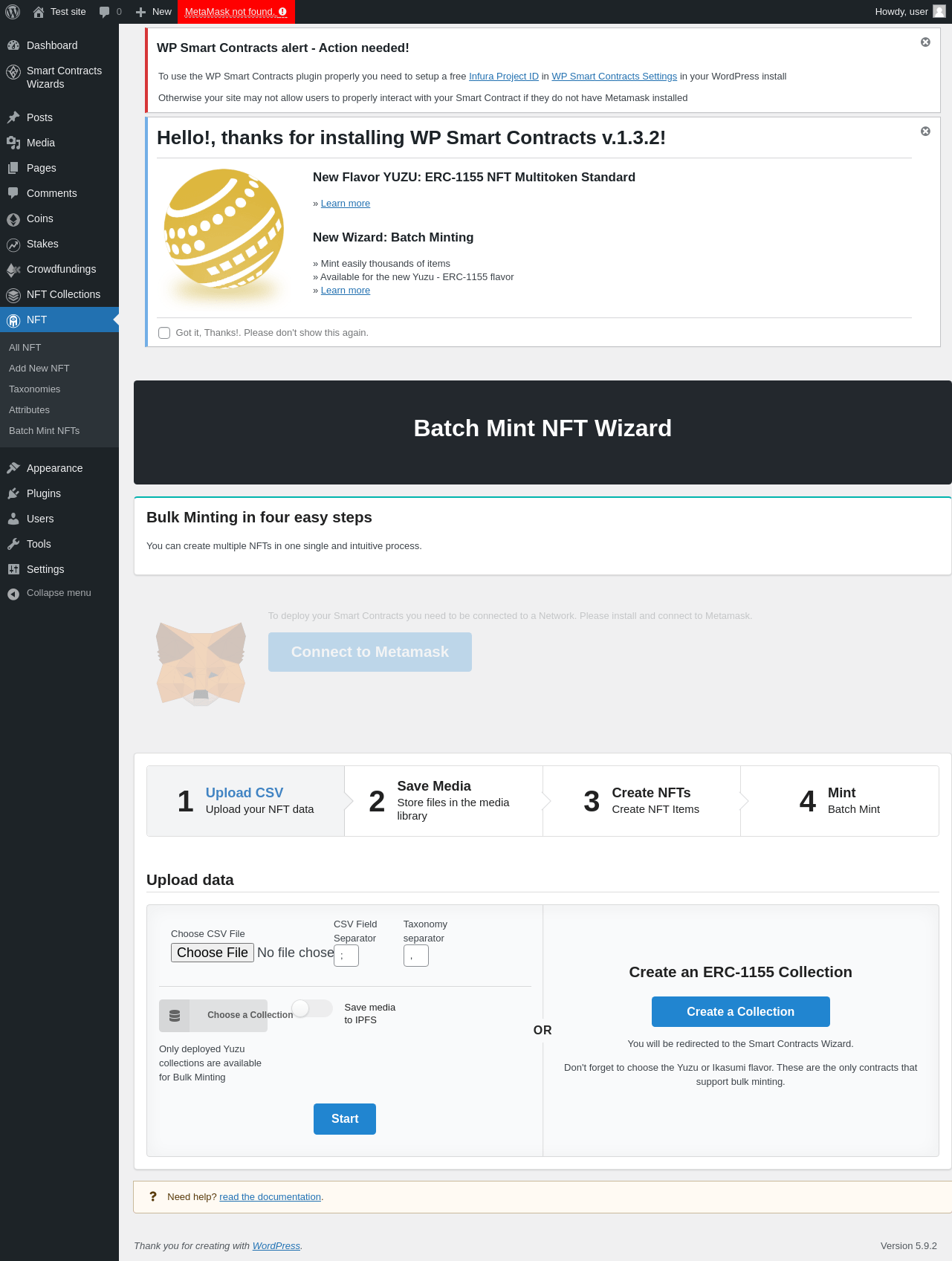Screen dimensions: 952x1261
Task: Dismiss the Action needed alert notice
Action: click(925, 42)
